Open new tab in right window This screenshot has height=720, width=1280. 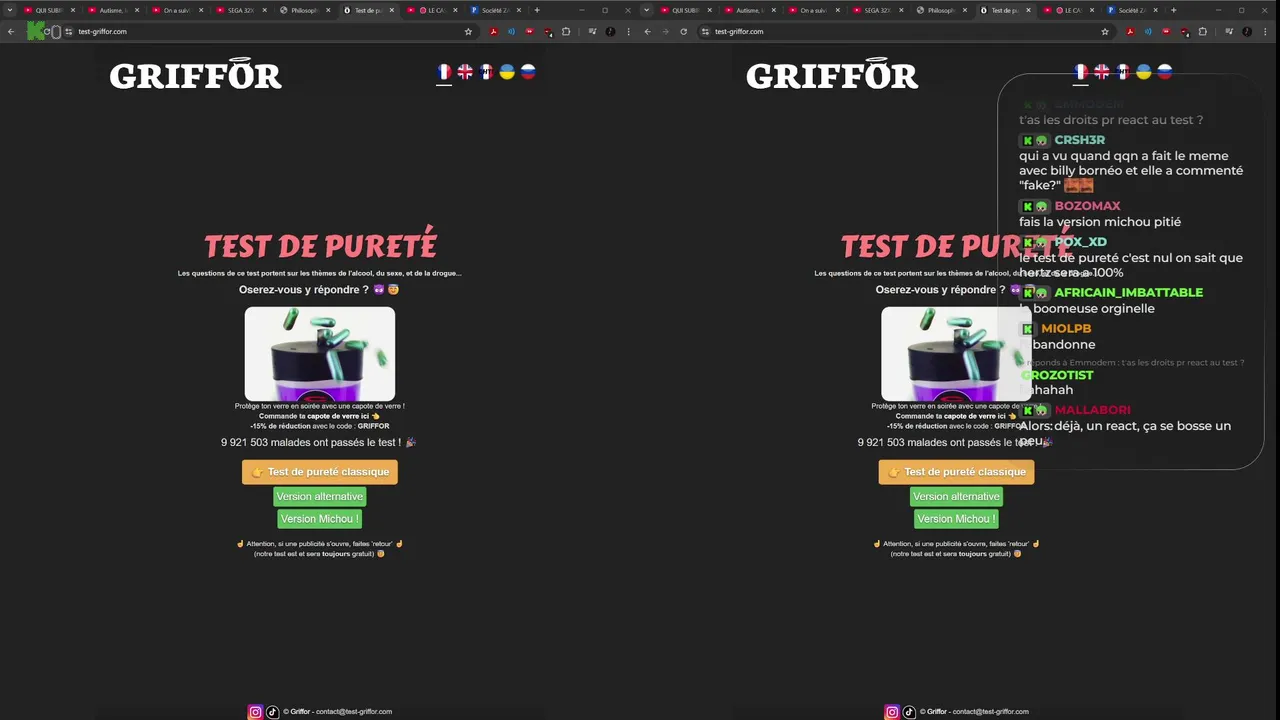click(1173, 10)
